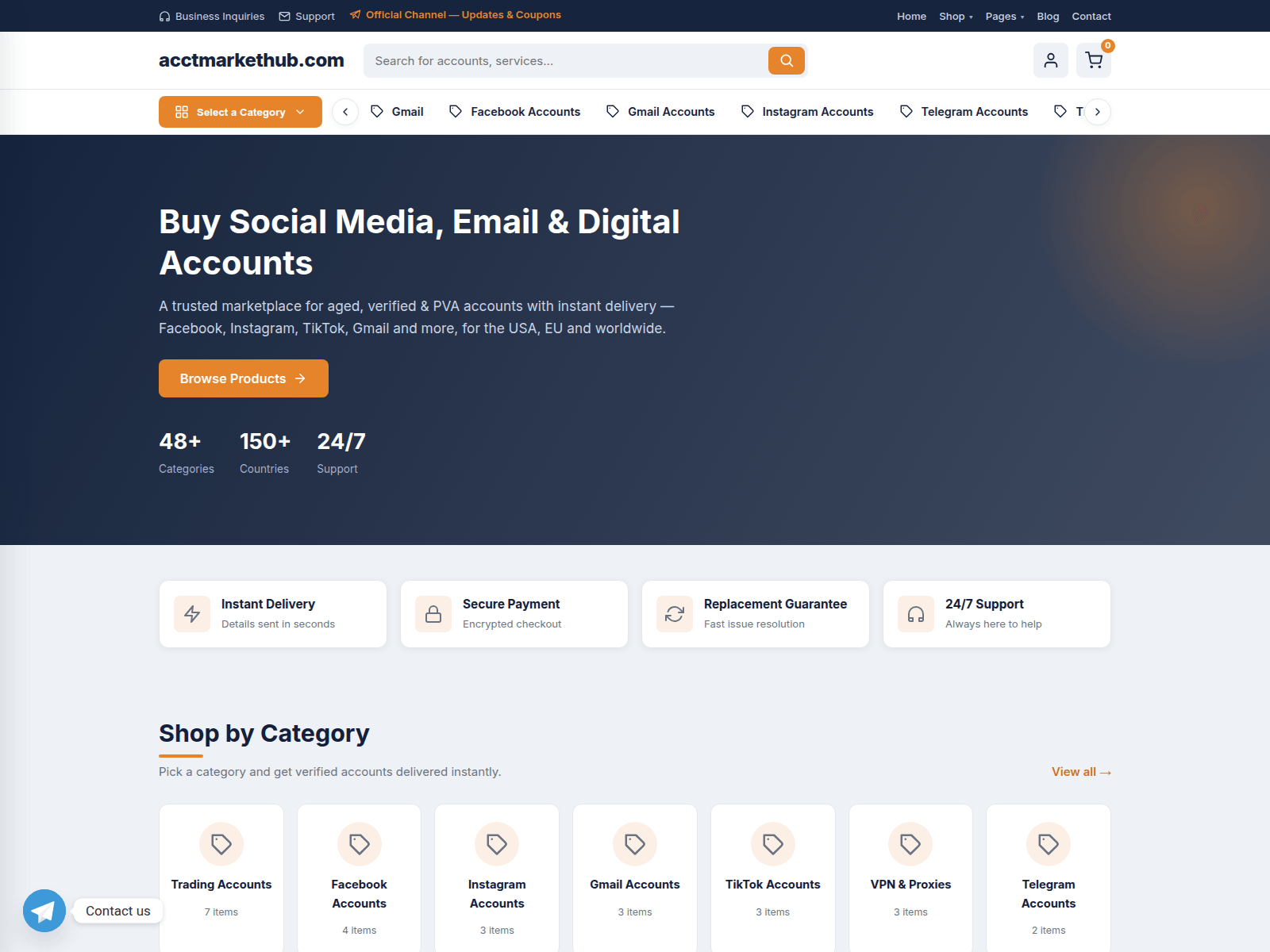Click the Replacement Guarantee feature title
Viewport: 1270px width, 952px height.
(775, 605)
